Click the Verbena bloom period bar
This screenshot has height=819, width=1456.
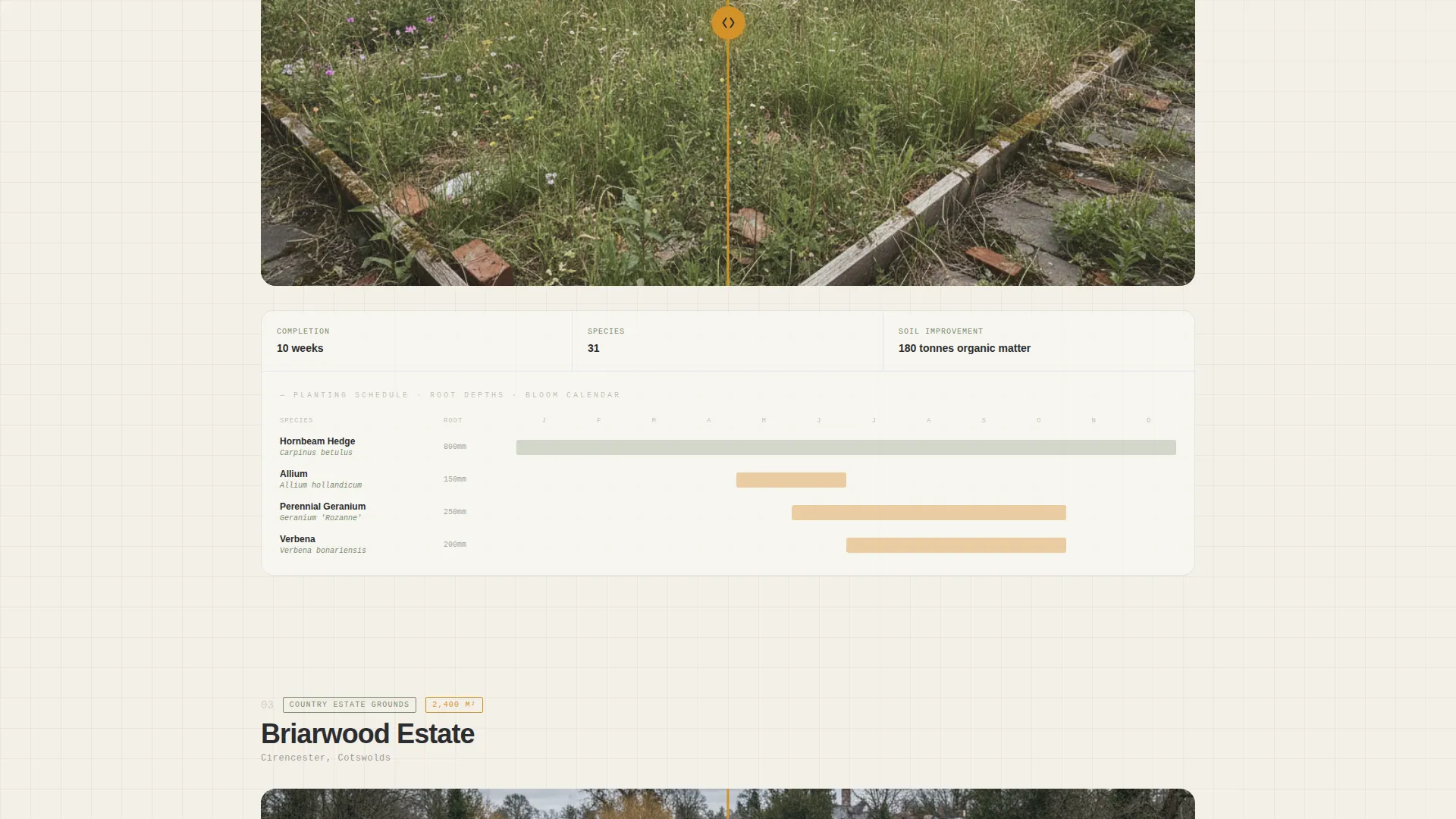(x=955, y=545)
